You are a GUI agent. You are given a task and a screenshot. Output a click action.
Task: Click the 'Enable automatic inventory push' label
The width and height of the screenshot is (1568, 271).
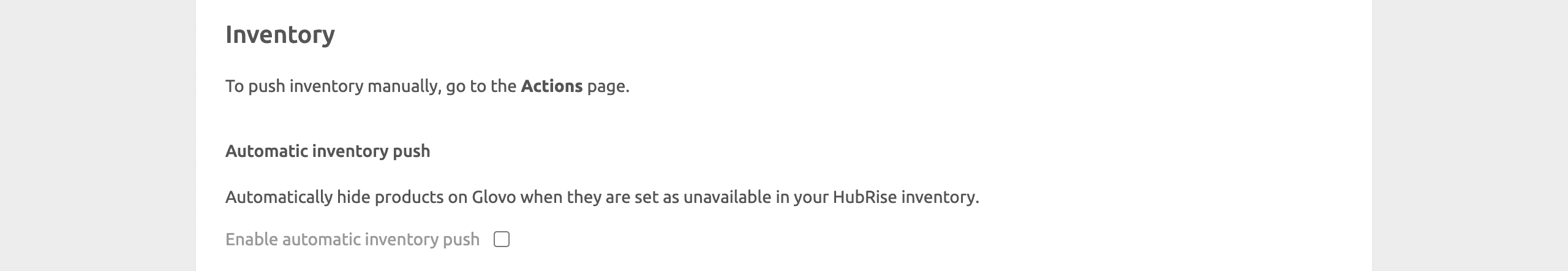click(352, 239)
